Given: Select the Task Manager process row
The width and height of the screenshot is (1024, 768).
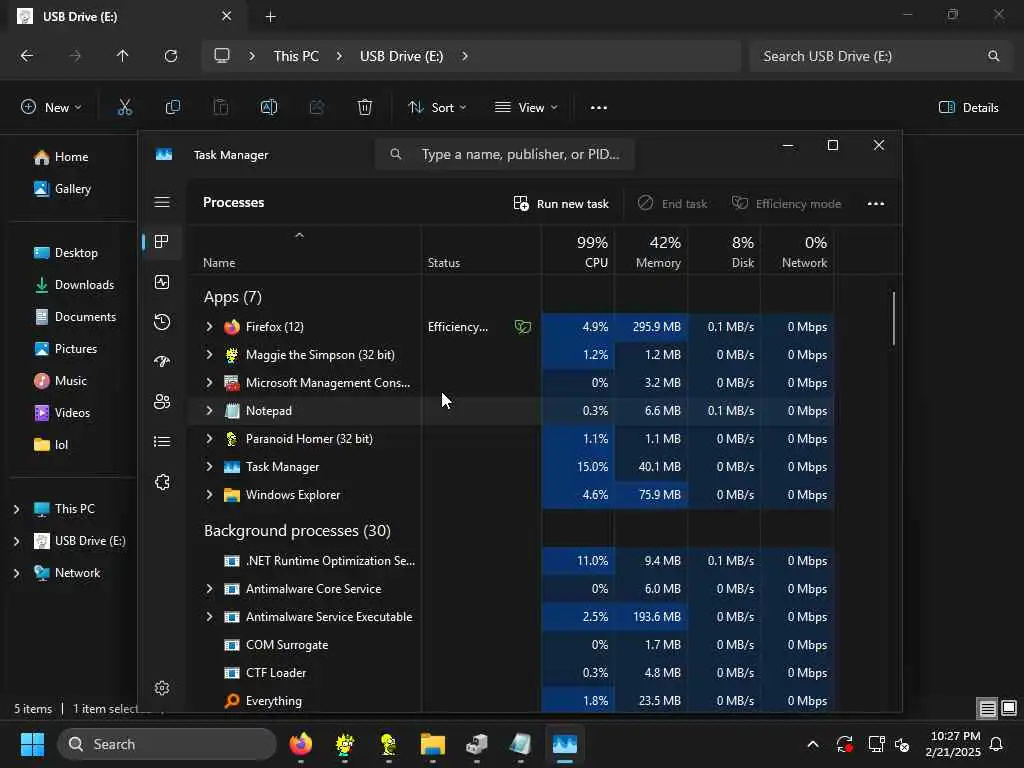Looking at the screenshot, I should pos(511,467).
